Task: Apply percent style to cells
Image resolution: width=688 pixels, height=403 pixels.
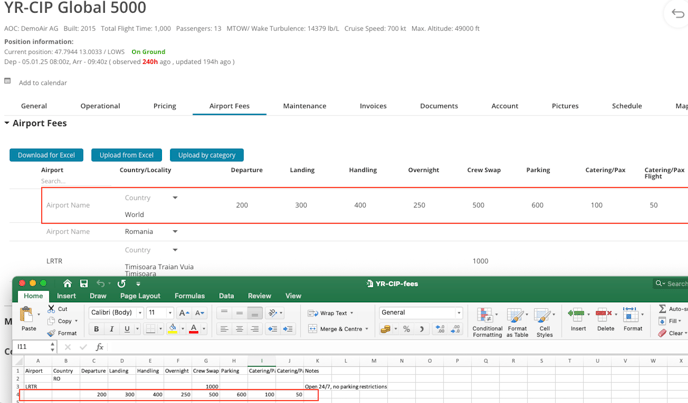Action: (407, 329)
